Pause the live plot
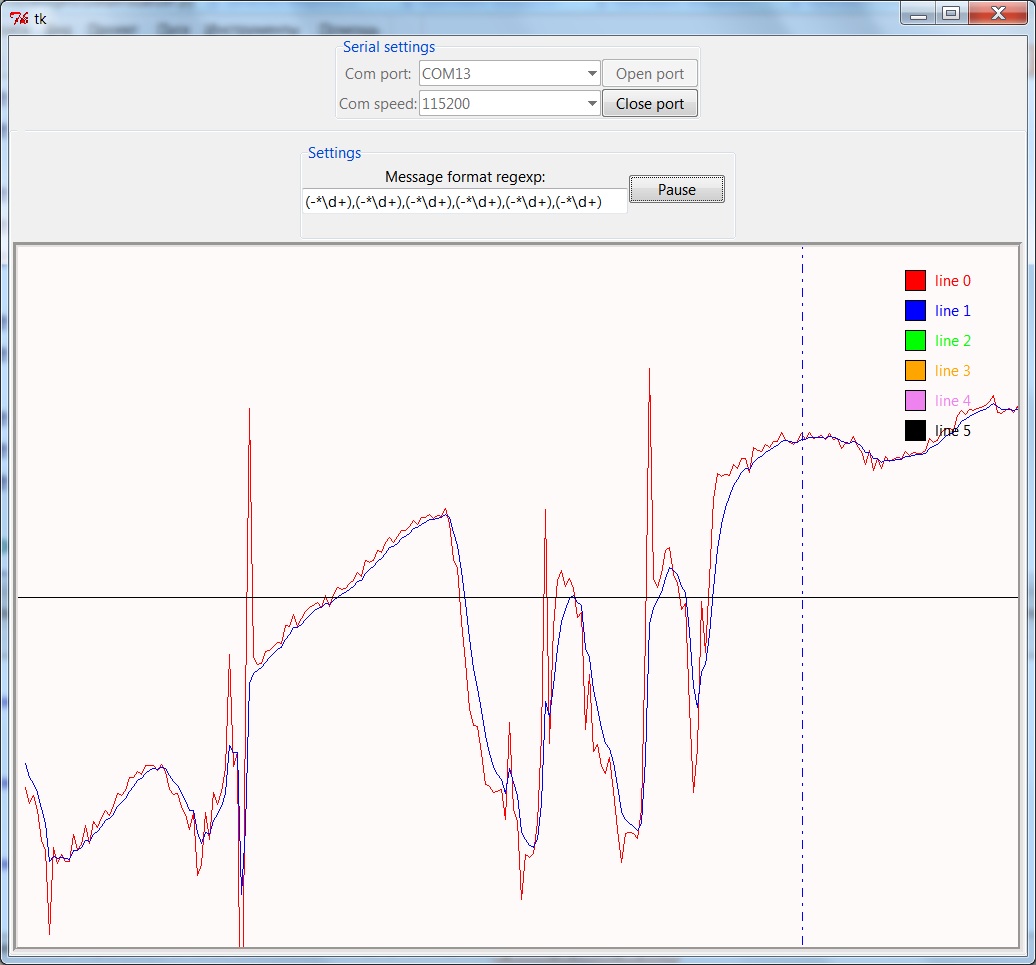 pos(677,190)
